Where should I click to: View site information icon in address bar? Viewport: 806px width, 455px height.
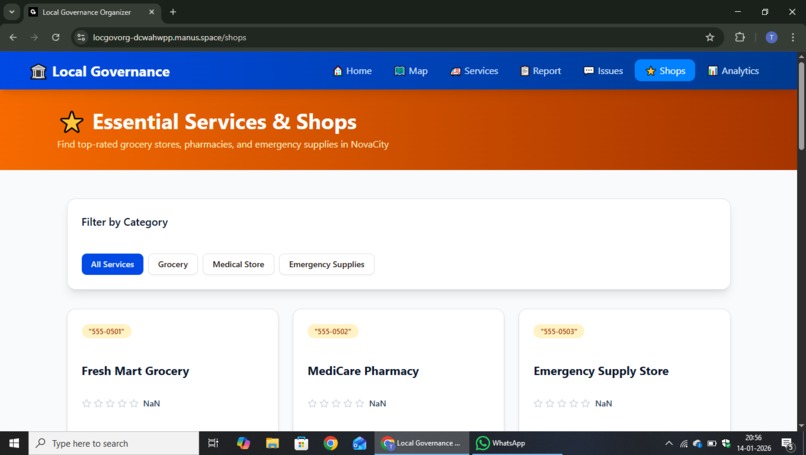[81, 37]
